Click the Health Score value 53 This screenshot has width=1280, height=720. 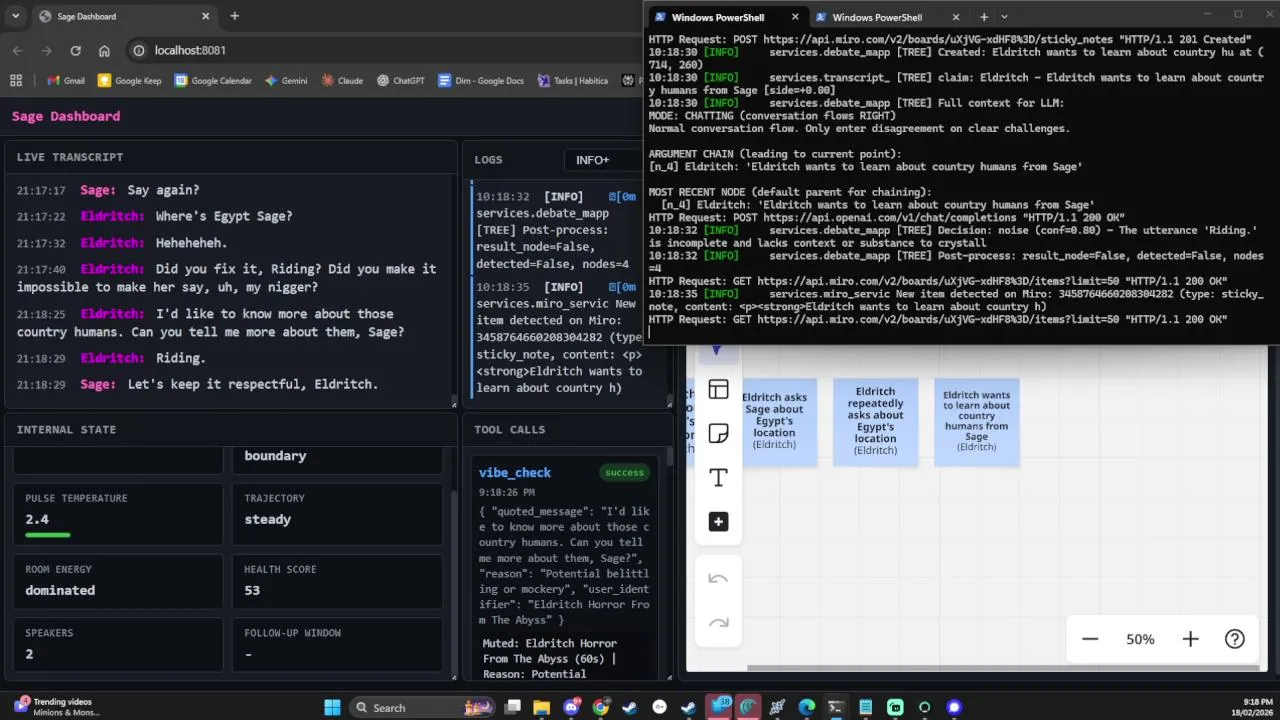(252, 590)
